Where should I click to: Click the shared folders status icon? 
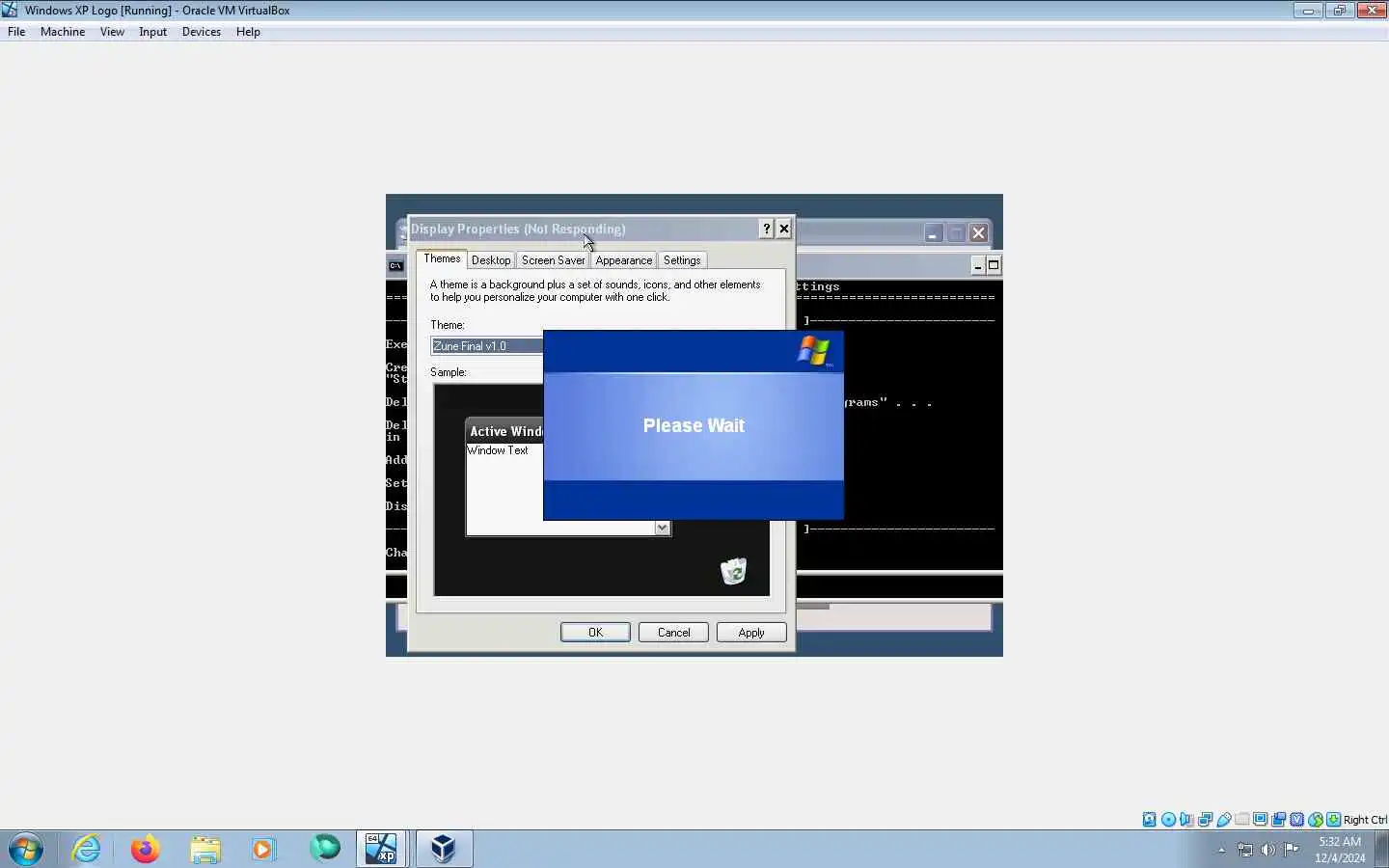click(x=1242, y=820)
